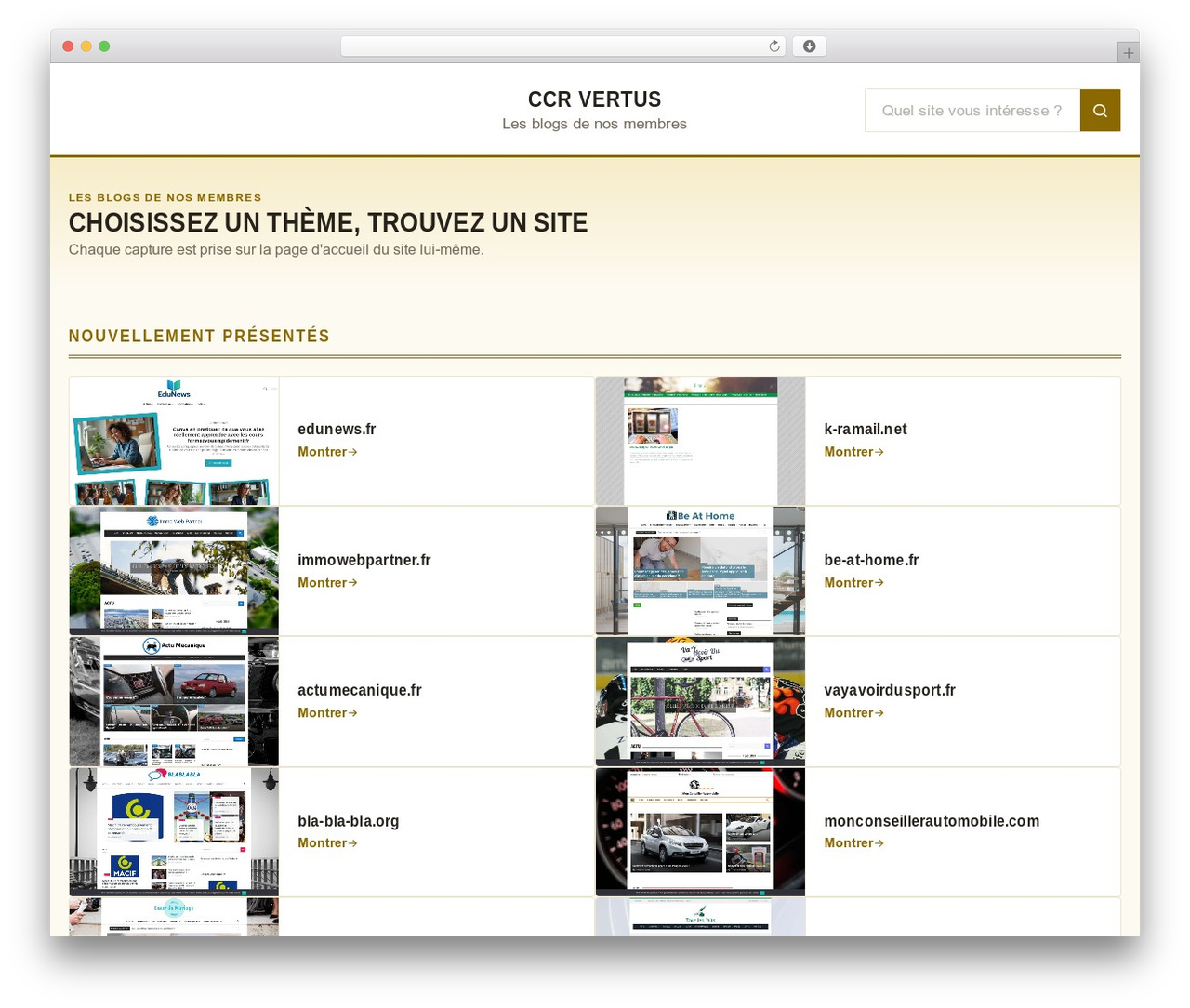Click the 'Les blogs de nos membres' tagline
The image size is (1190, 1008).
pos(595,124)
